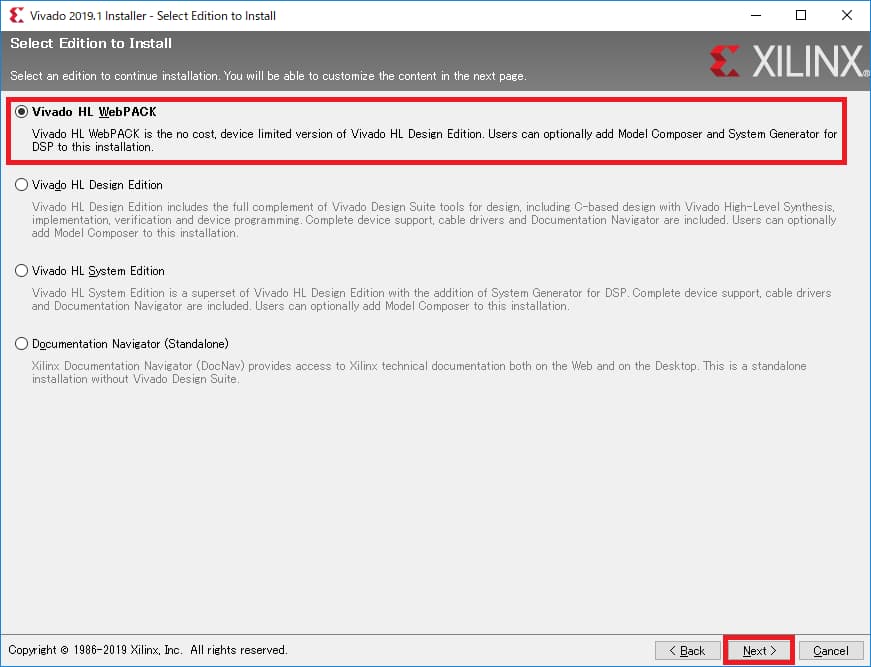871x667 pixels.
Task: Cancel the installation
Action: coord(831,650)
